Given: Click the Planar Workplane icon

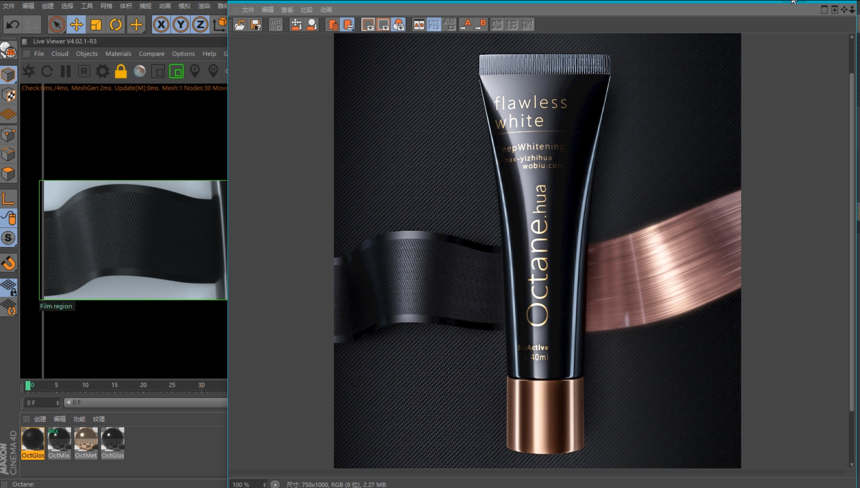Looking at the screenshot, I should point(8,307).
